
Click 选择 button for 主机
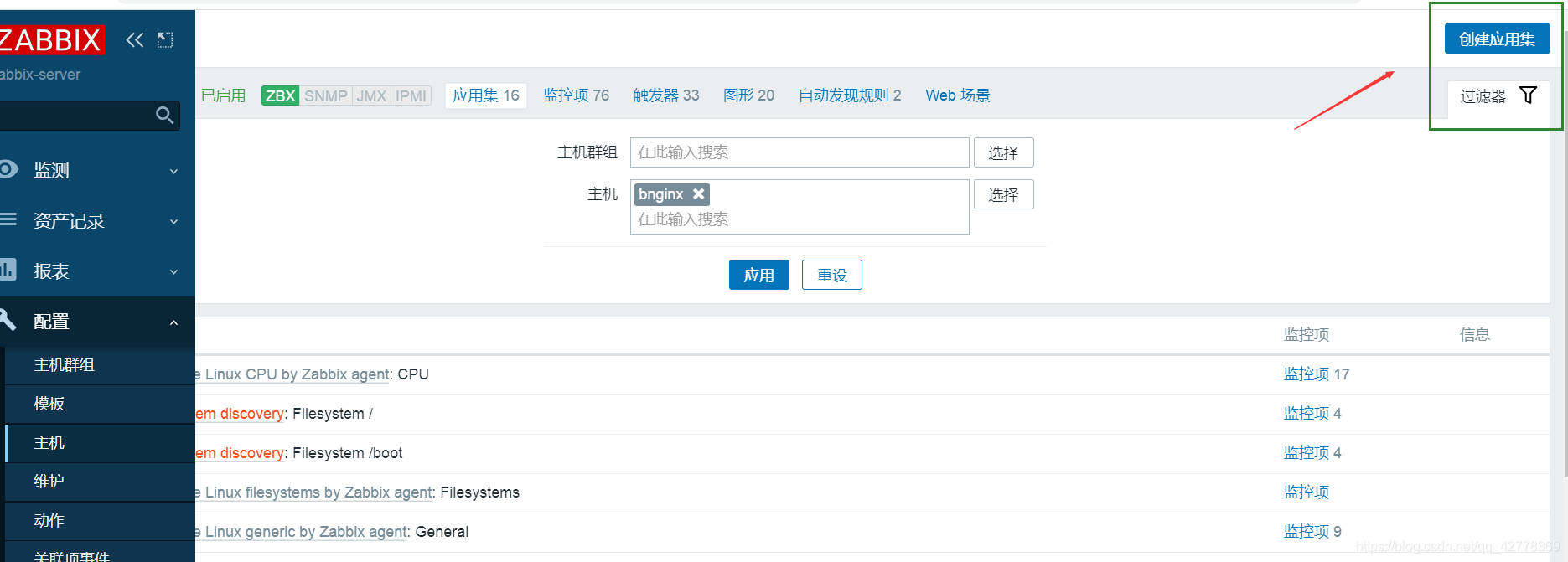coord(1003,194)
